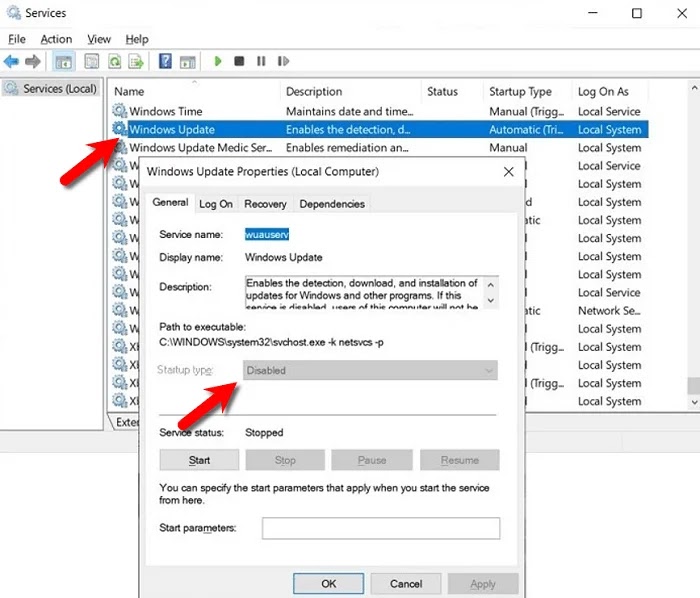Viewport: 700px width, 598px height.
Task: Open the Properties sheet toolbar icon
Action: point(92,61)
